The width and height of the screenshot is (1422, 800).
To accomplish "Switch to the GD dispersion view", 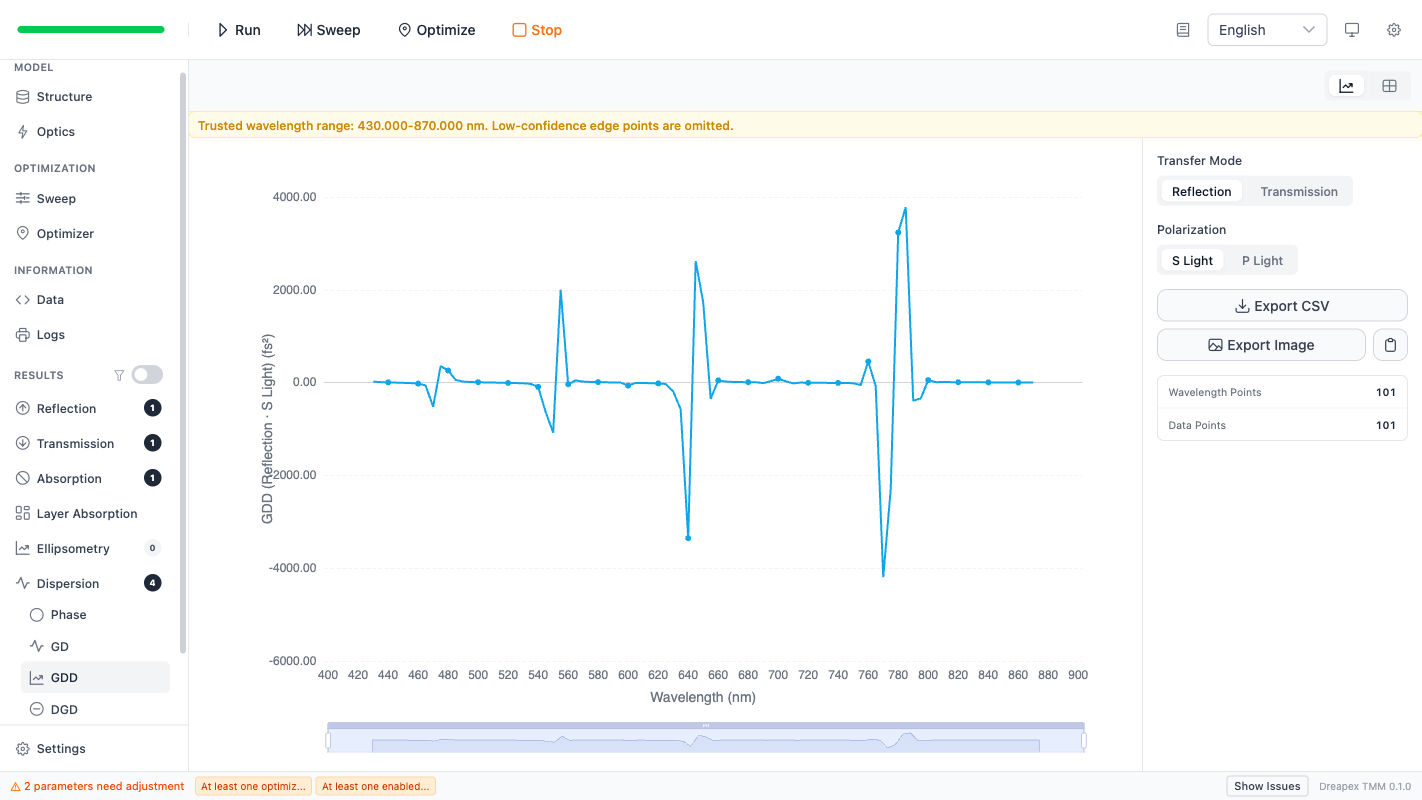I will 60,646.
